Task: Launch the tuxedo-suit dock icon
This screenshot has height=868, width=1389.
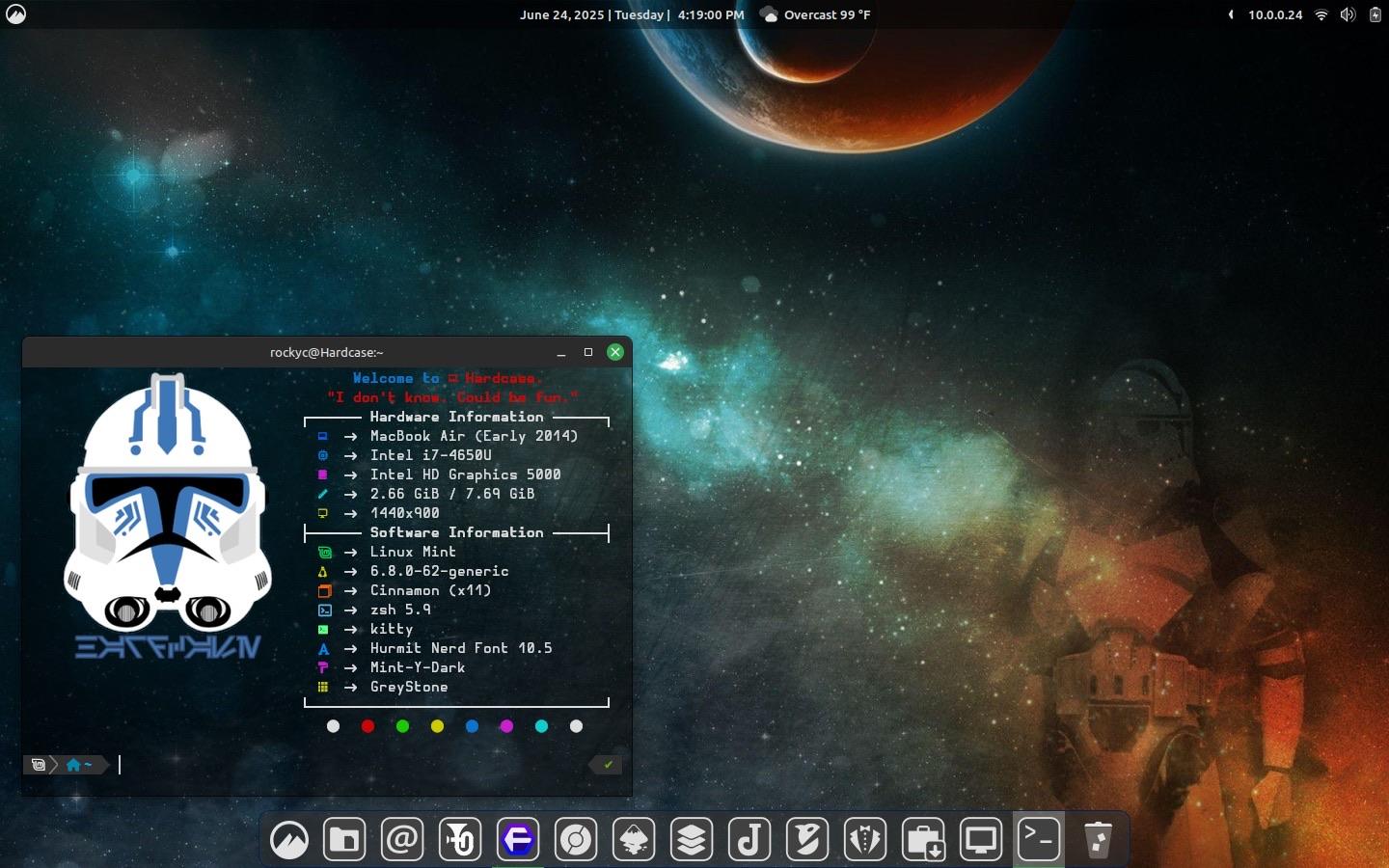Action: pos(865,840)
